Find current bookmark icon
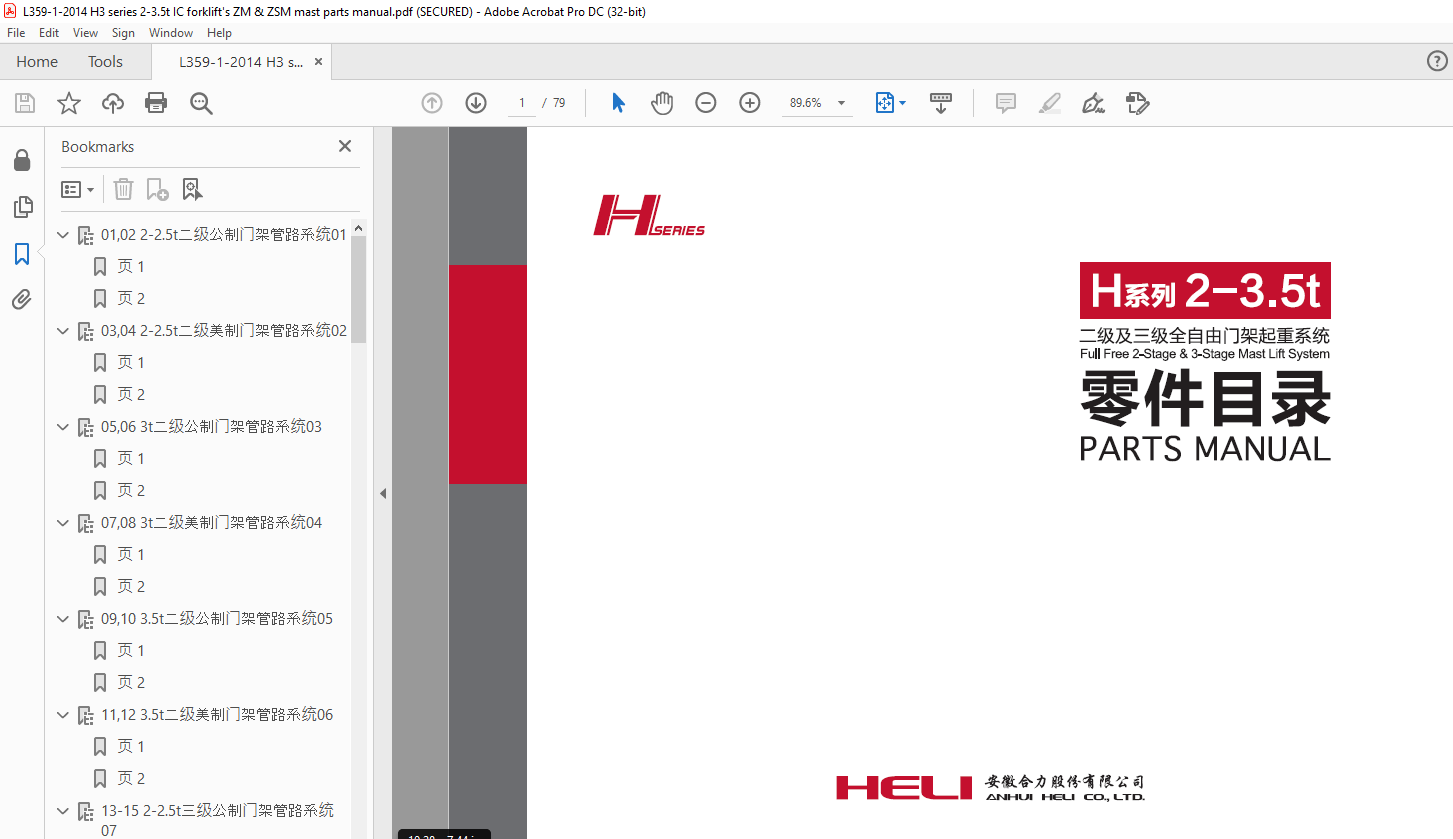Viewport: 1453px width, 839px height. click(192, 189)
